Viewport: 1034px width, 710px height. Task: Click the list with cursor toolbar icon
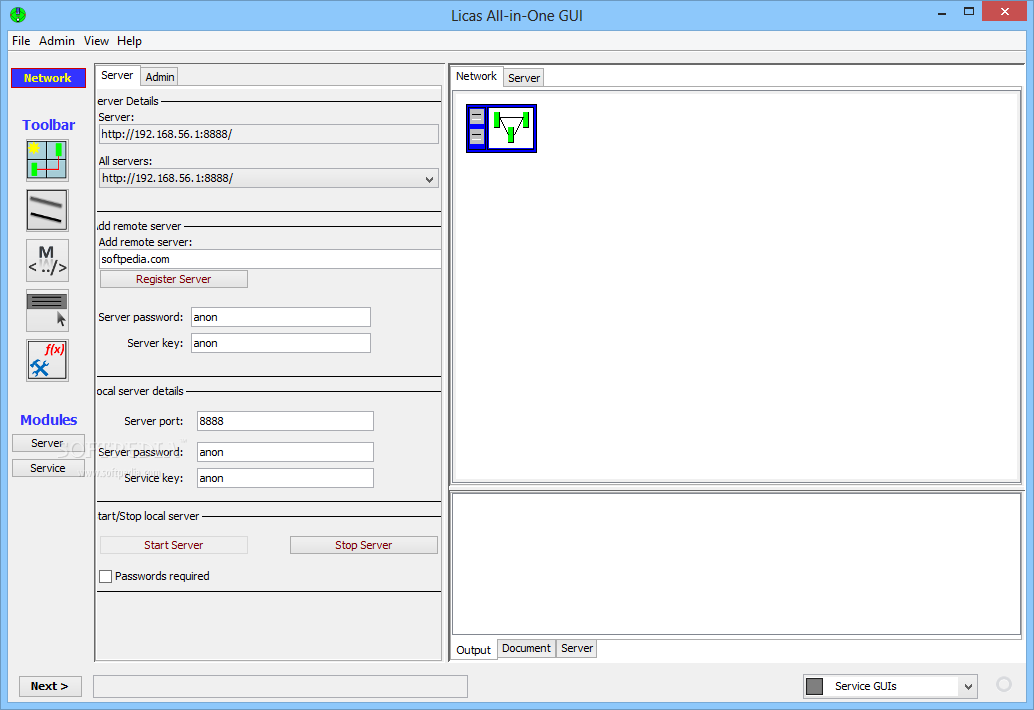[x=47, y=311]
